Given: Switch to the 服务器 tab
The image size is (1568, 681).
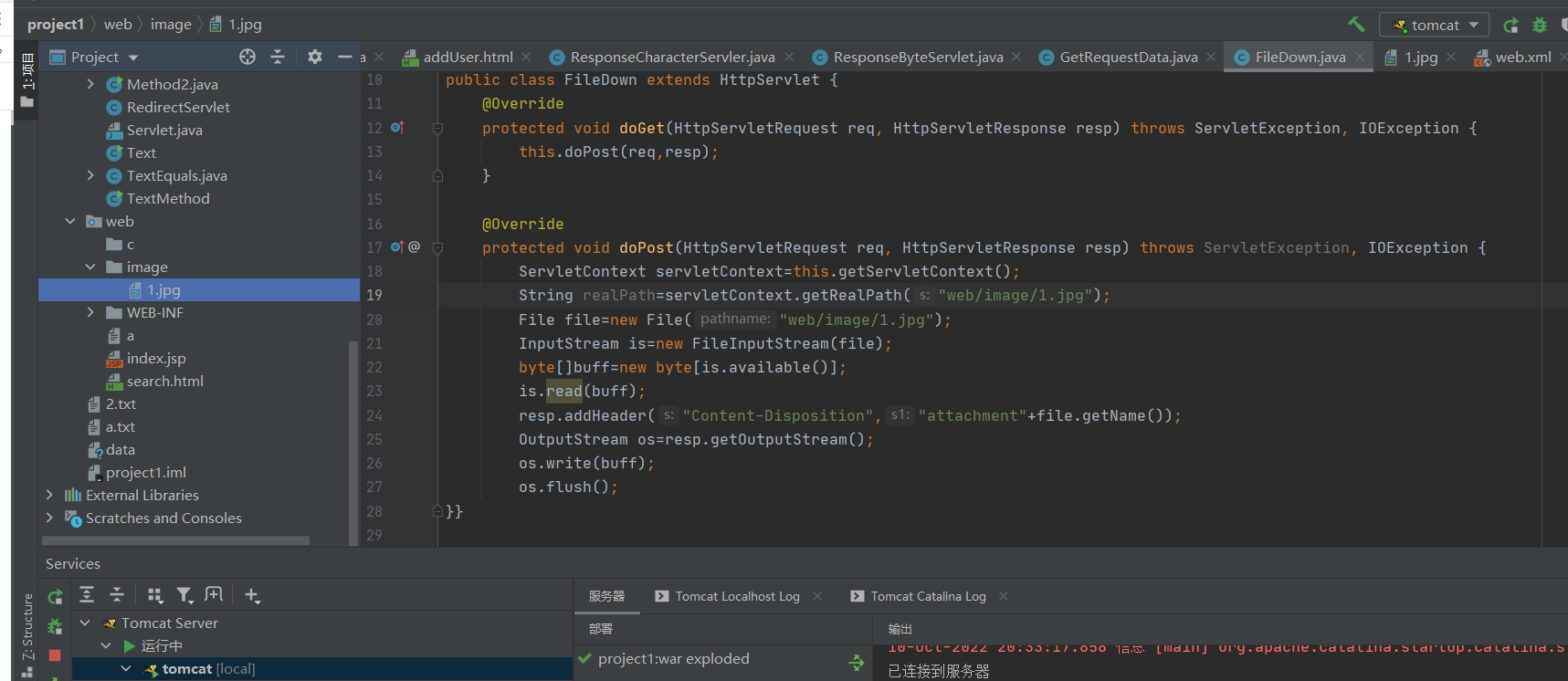Looking at the screenshot, I should (606, 596).
